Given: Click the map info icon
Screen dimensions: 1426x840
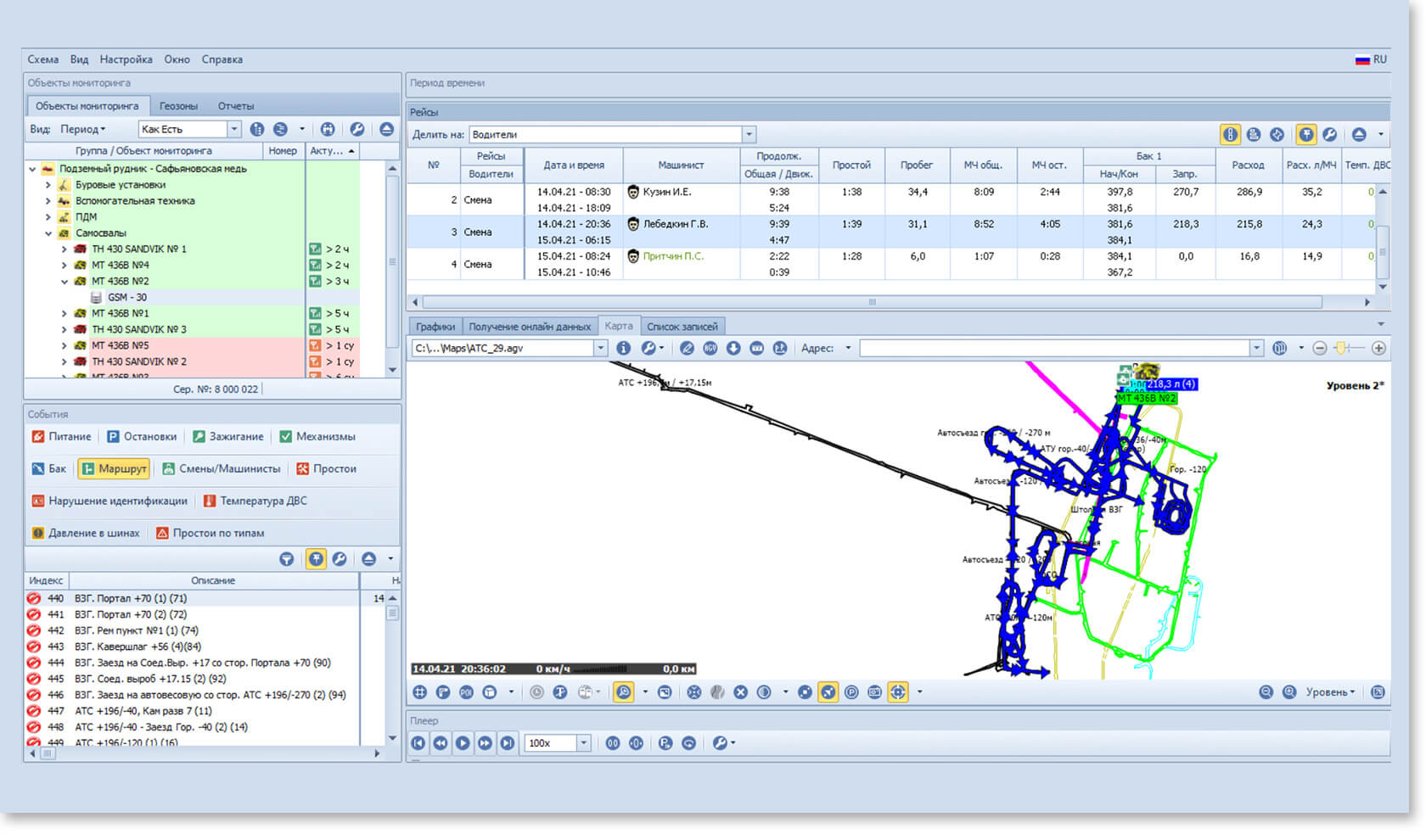Looking at the screenshot, I should pos(623,349).
